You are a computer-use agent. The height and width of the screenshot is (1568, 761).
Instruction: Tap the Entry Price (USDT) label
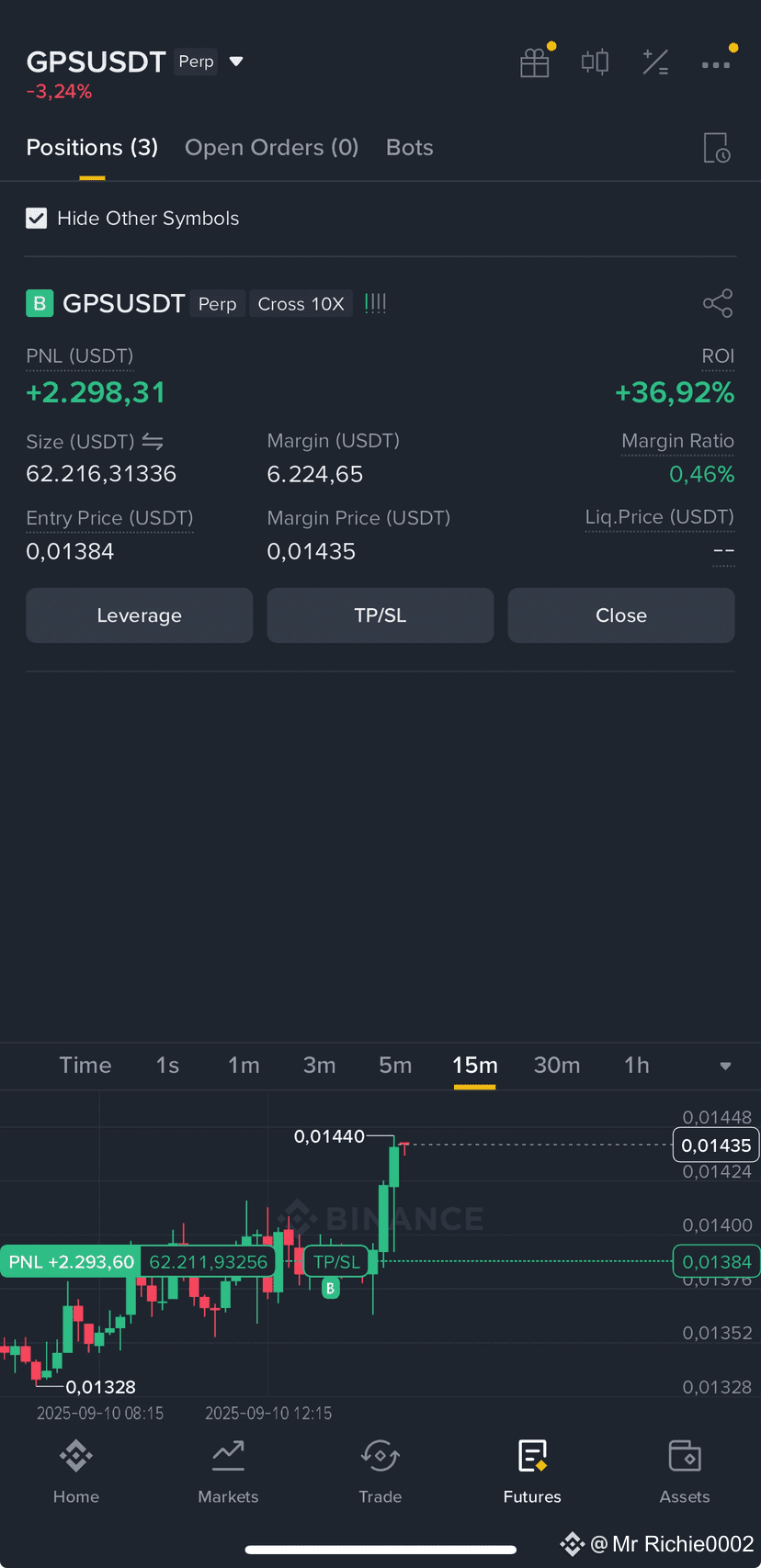tap(109, 519)
